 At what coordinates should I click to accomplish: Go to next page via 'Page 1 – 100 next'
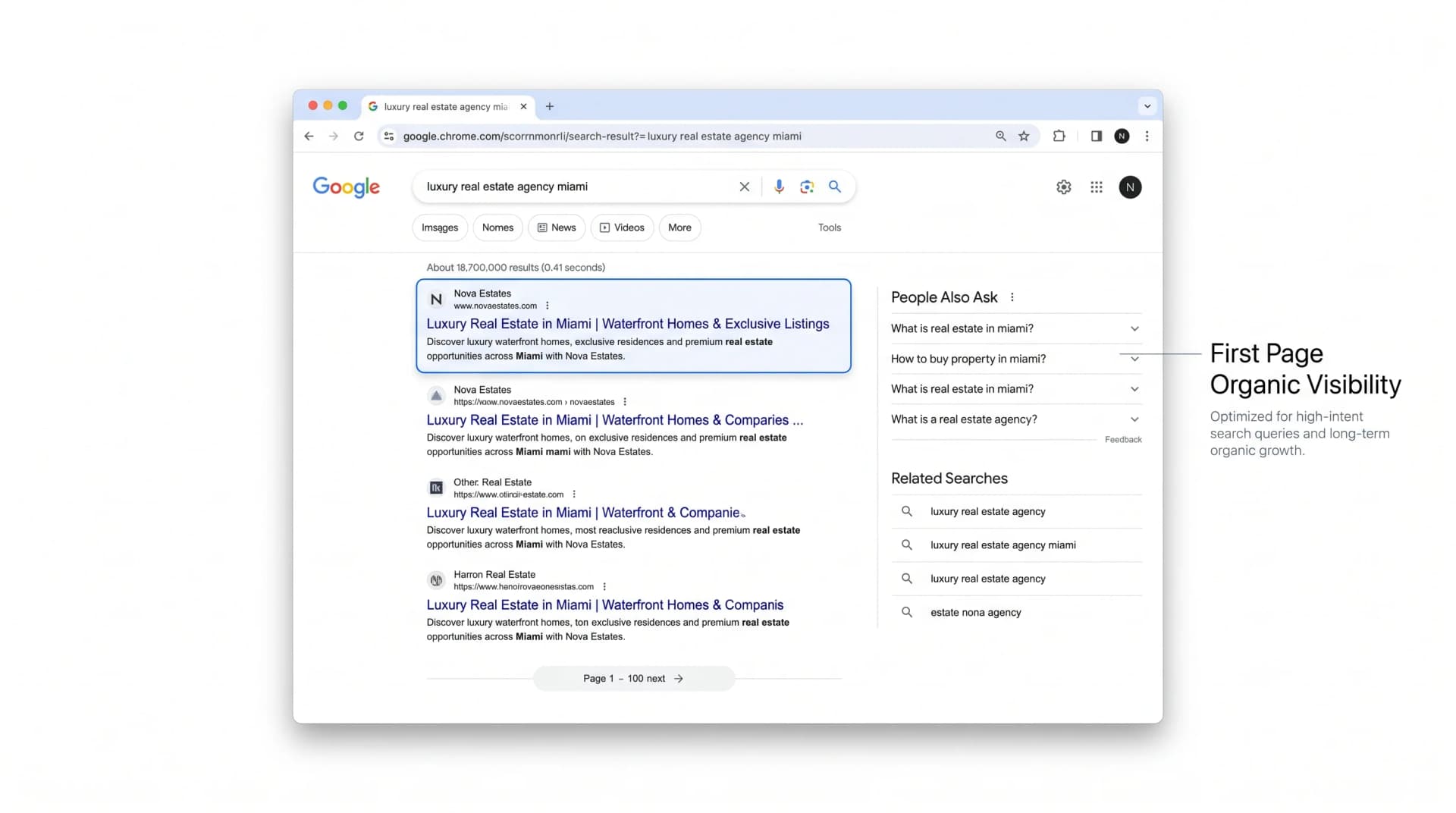[634, 679]
